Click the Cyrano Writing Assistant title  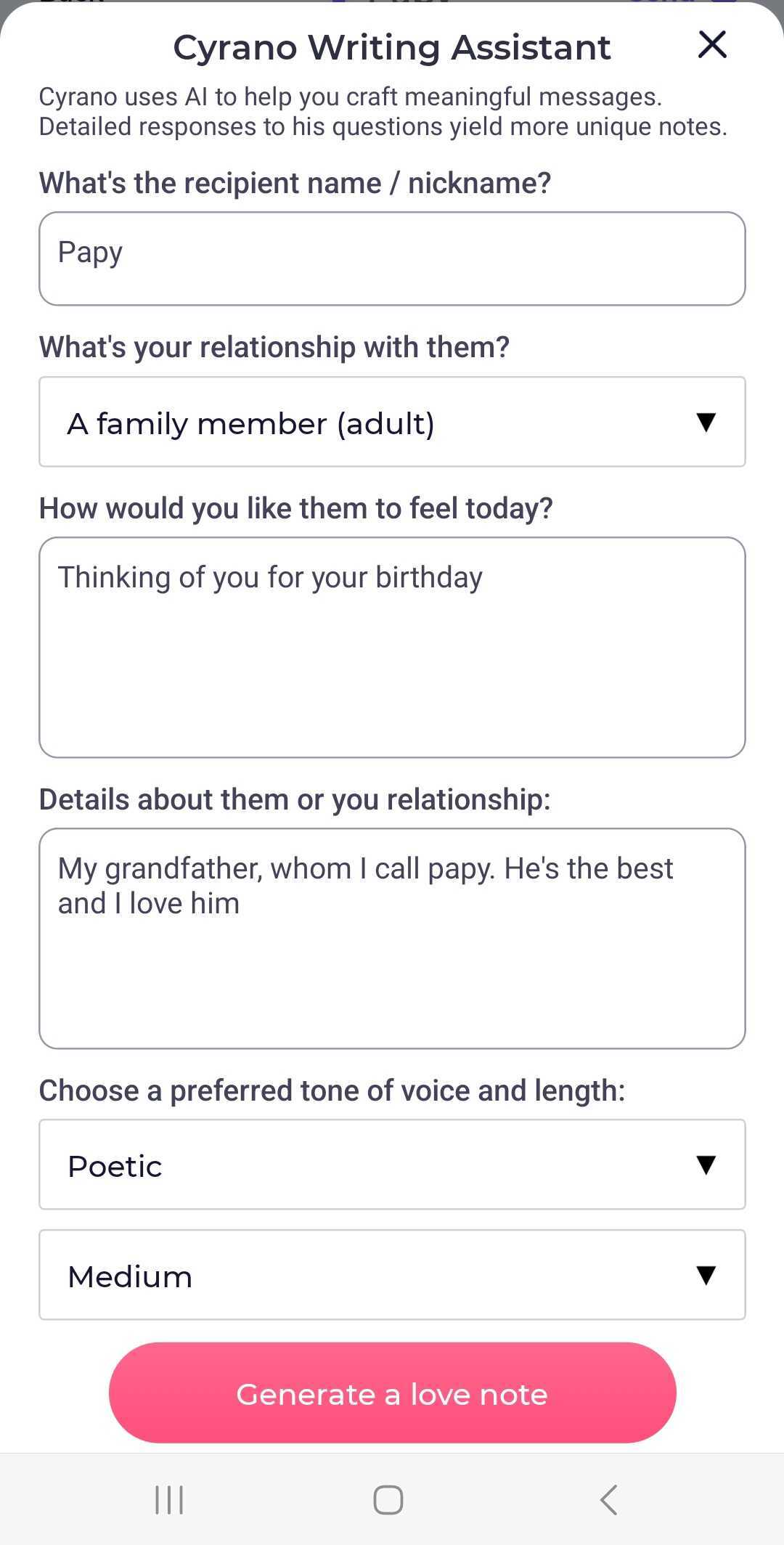pyautogui.click(x=392, y=48)
